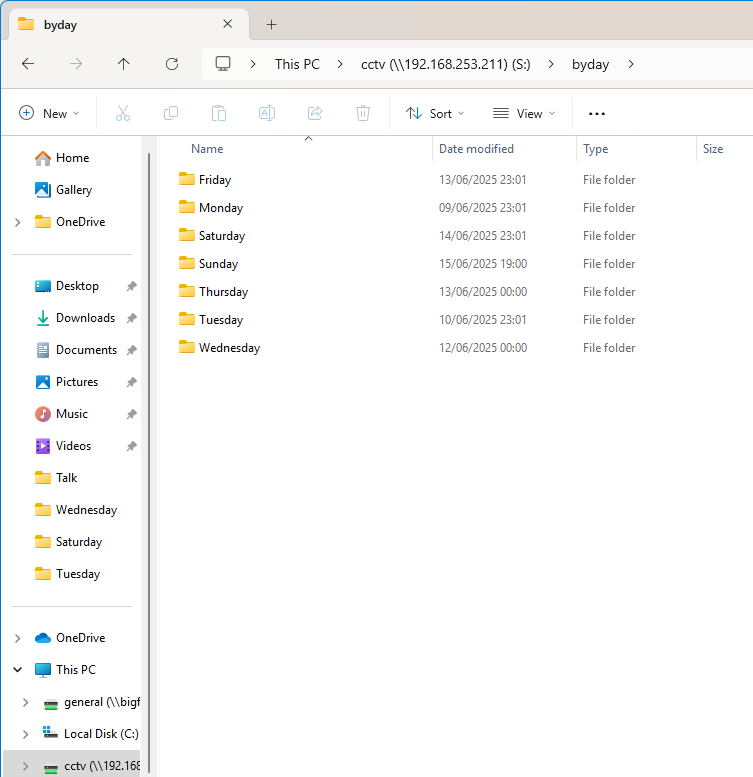Open Gallery in the navigation pane
Viewport: 753px width, 777px height.
63,190
